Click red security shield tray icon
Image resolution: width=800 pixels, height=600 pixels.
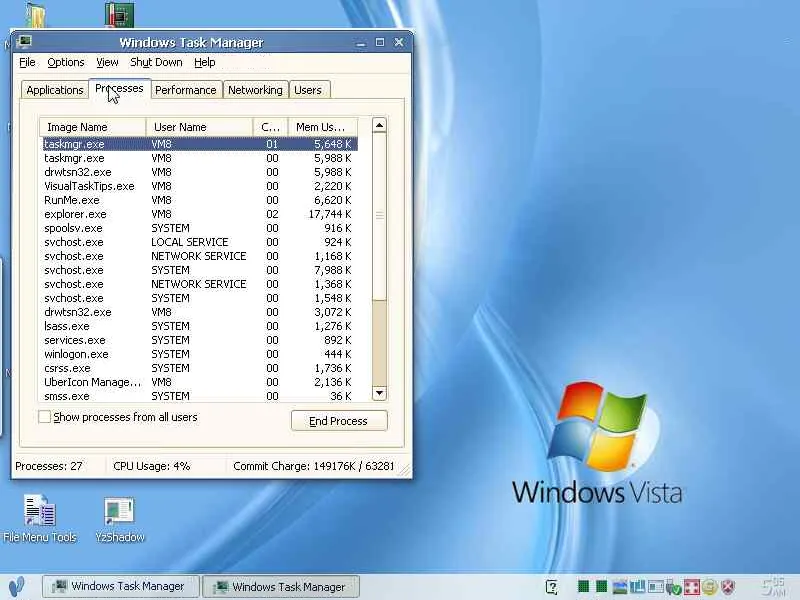pyautogui.click(x=728, y=587)
